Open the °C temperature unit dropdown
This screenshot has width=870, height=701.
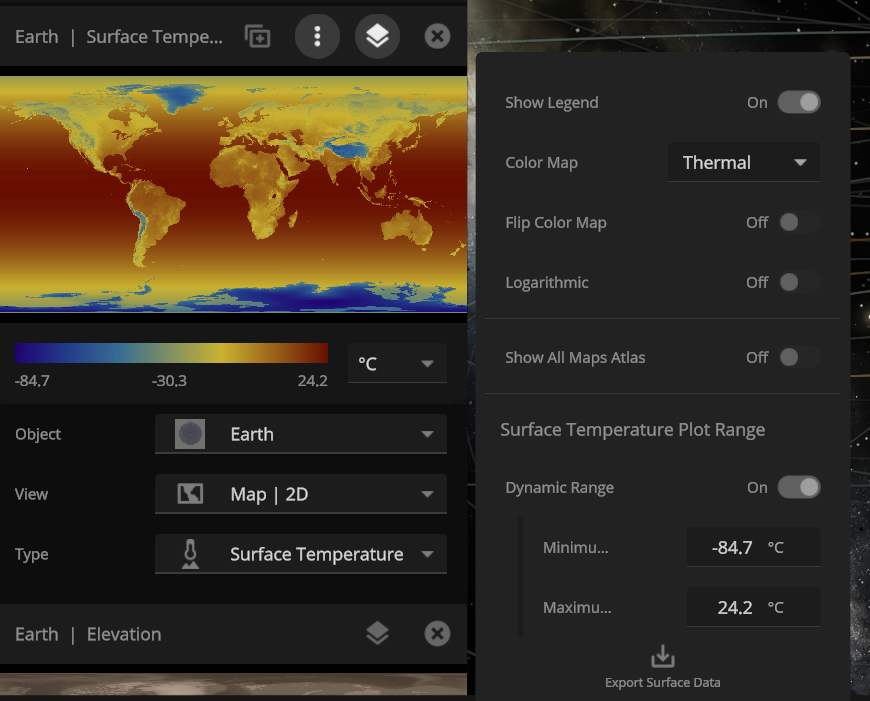click(396, 364)
